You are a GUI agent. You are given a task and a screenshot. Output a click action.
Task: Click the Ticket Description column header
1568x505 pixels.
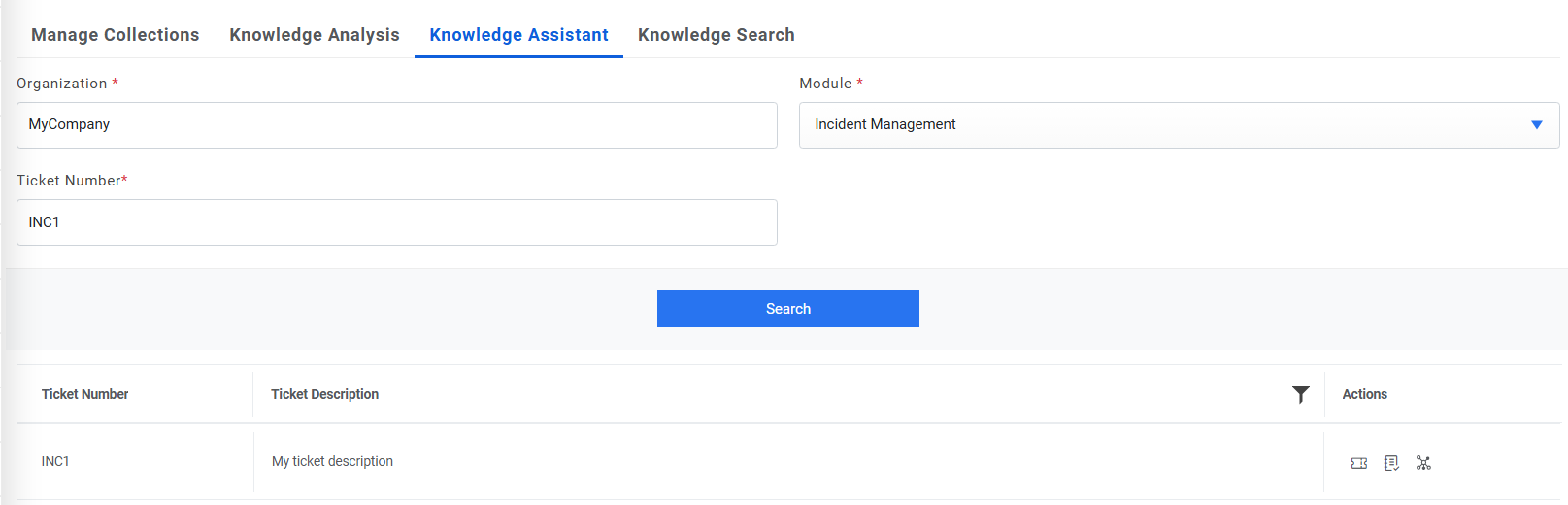tap(325, 394)
